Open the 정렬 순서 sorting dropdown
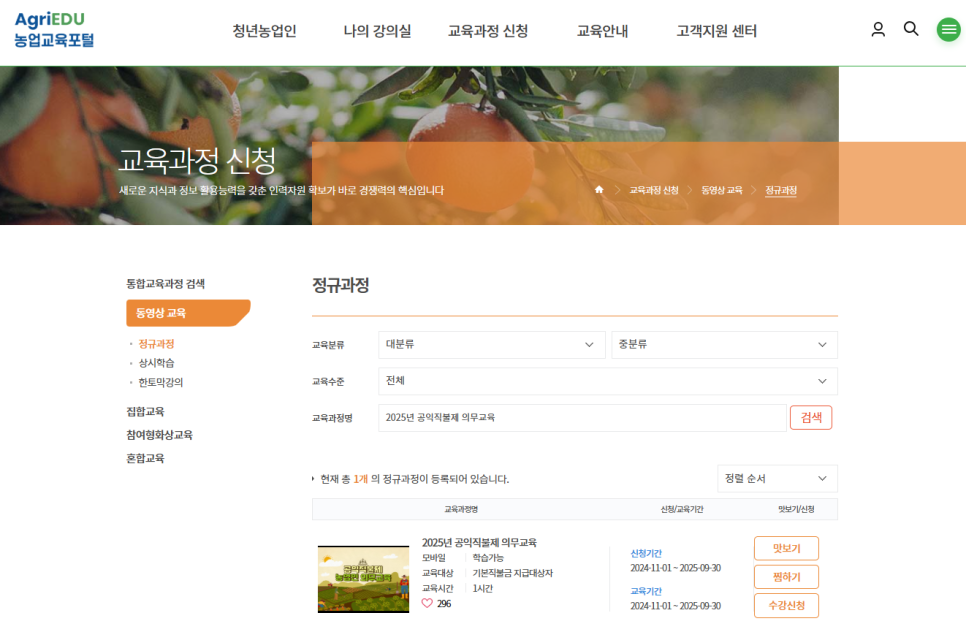The image size is (966, 632). point(777,479)
